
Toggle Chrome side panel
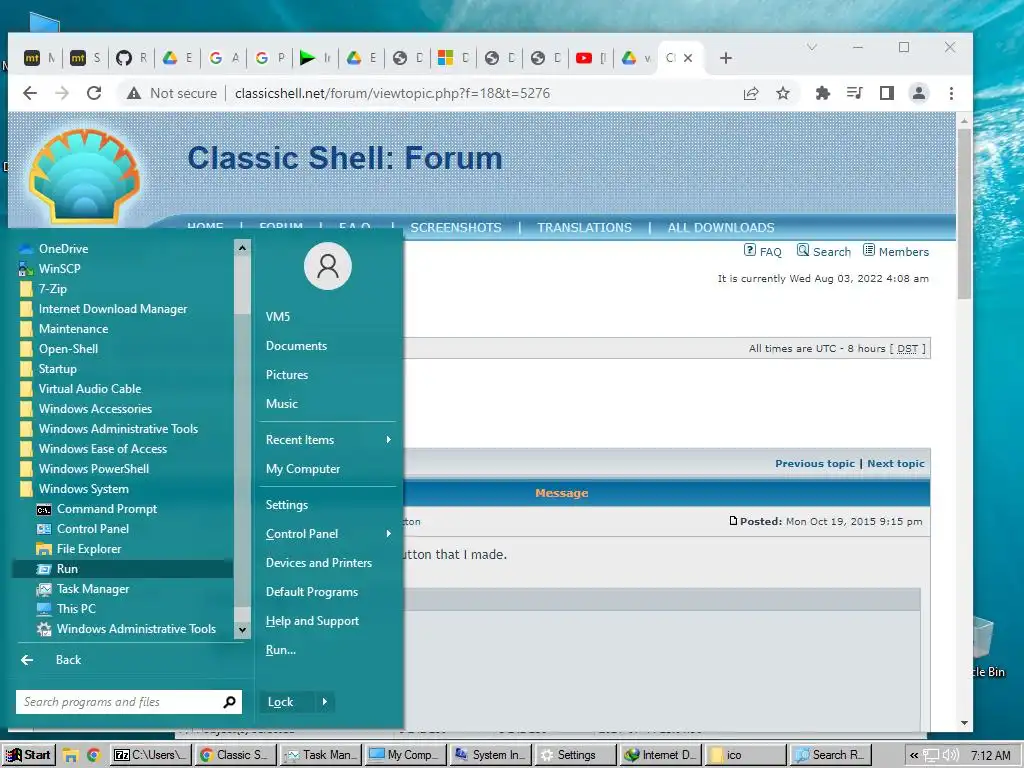[x=887, y=93]
